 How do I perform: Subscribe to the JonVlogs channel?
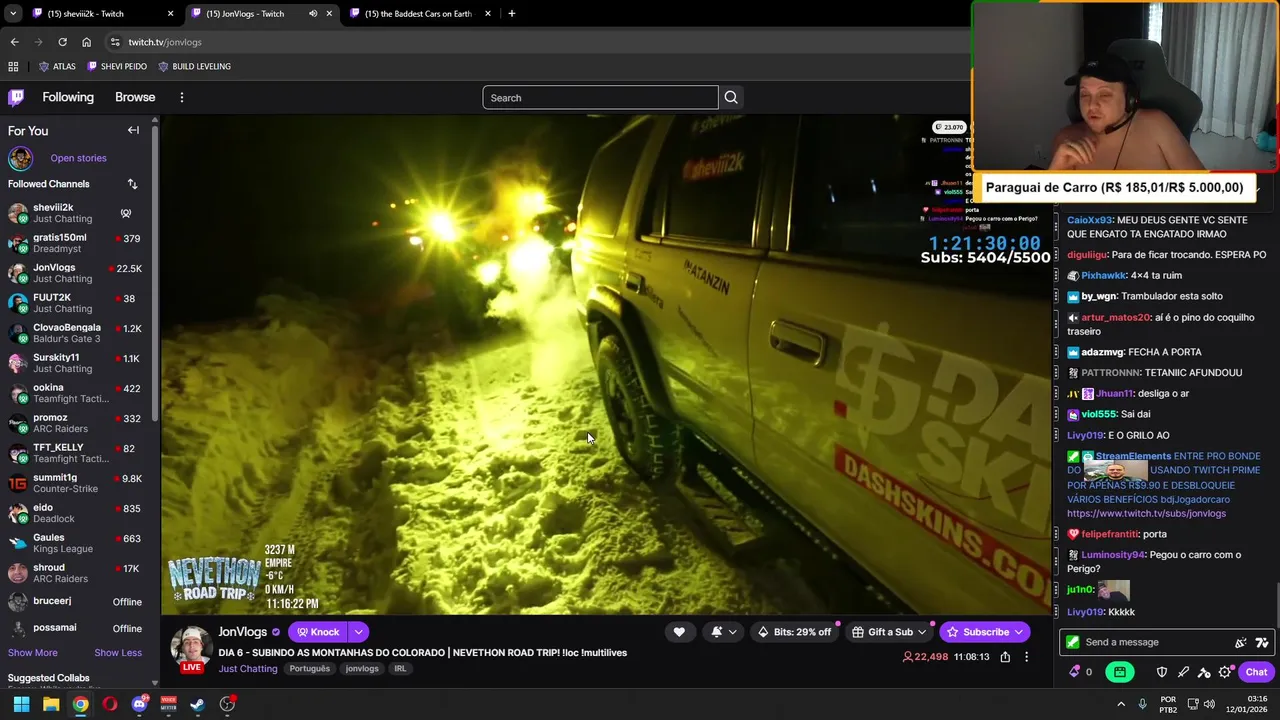pyautogui.click(x=985, y=632)
